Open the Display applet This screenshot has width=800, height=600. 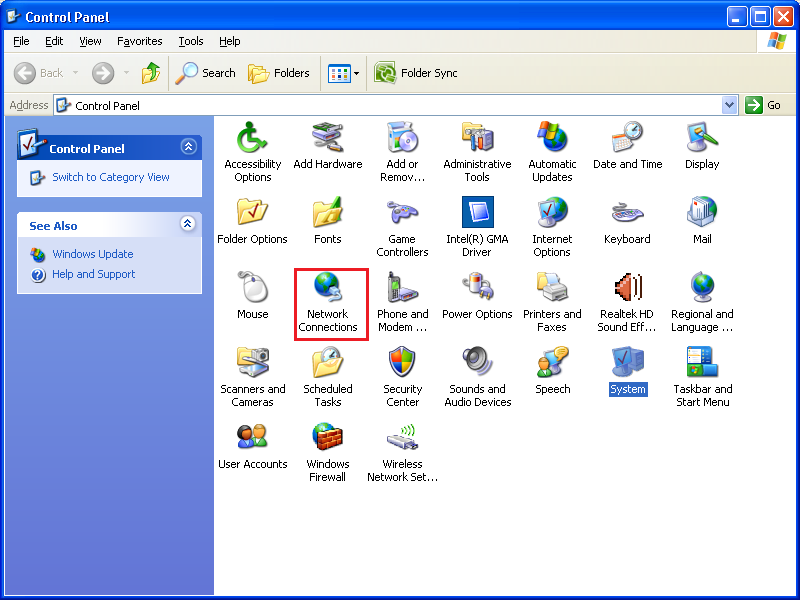[702, 145]
